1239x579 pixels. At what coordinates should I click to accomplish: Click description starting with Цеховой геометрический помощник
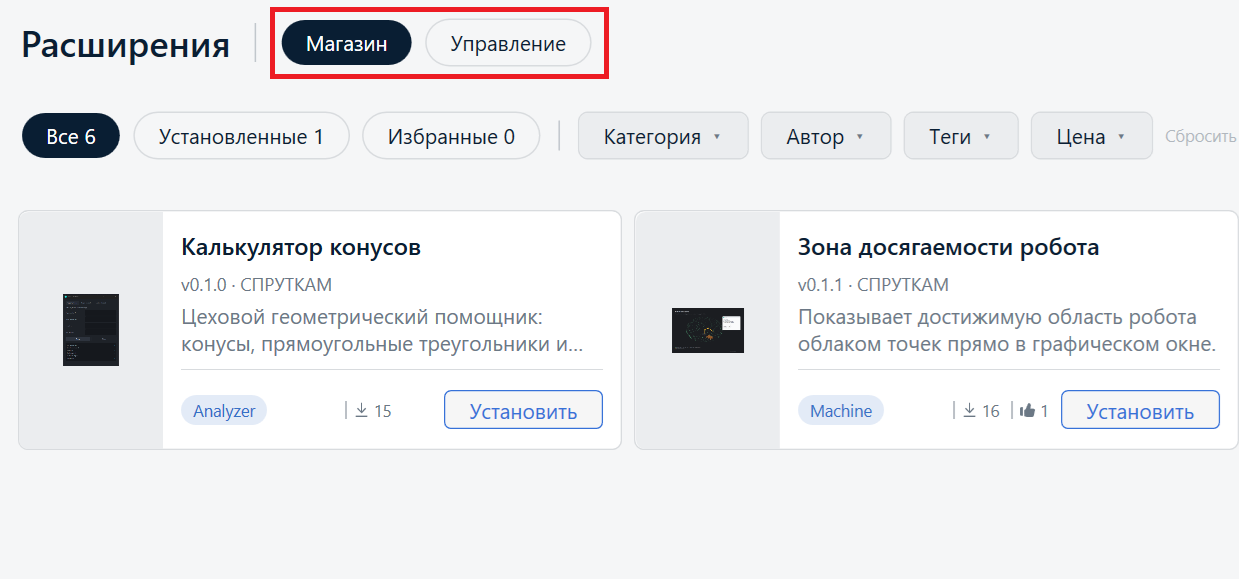coord(382,331)
